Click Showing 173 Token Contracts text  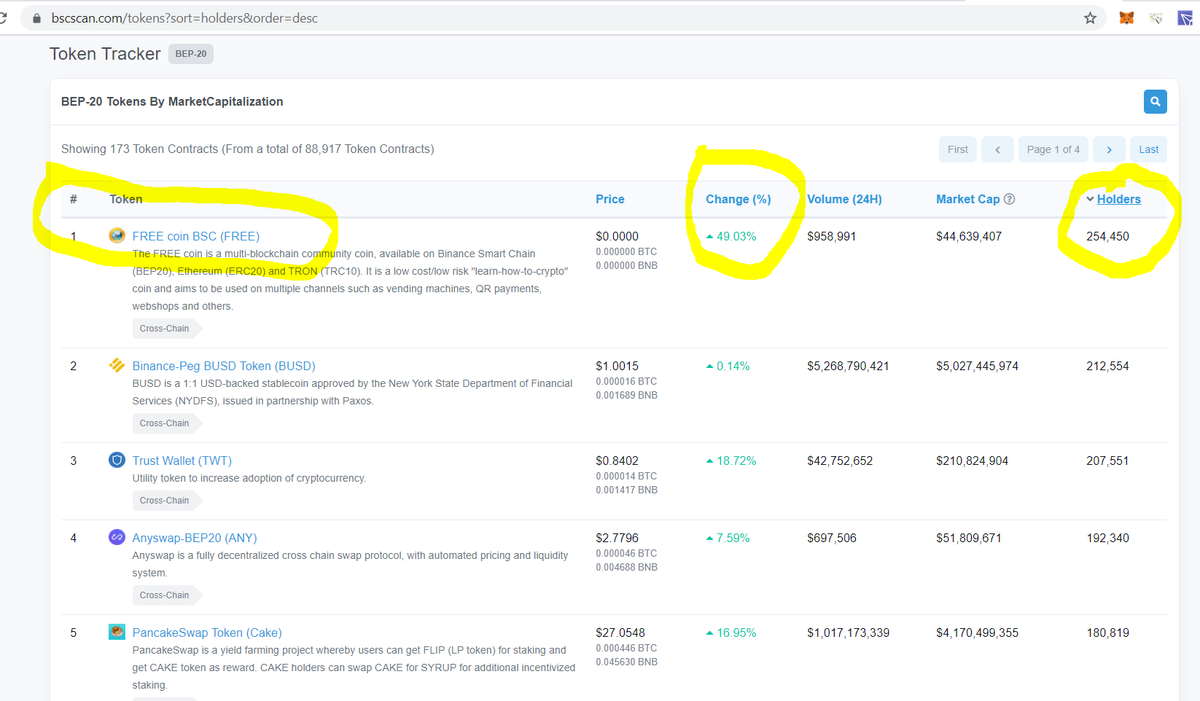click(x=248, y=149)
